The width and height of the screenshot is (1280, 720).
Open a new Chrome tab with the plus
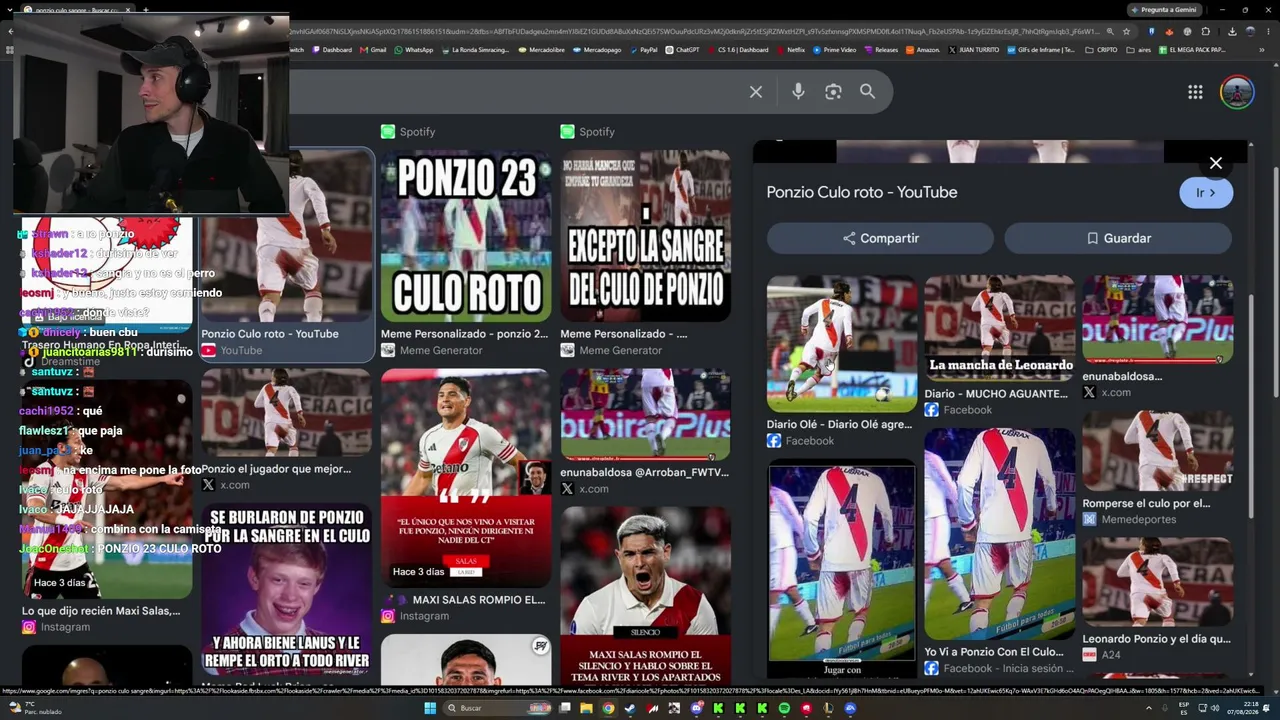click(x=146, y=10)
